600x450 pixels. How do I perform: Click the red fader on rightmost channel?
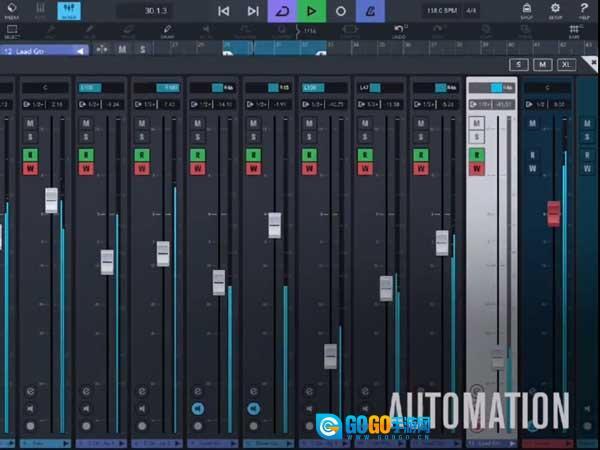click(x=553, y=212)
